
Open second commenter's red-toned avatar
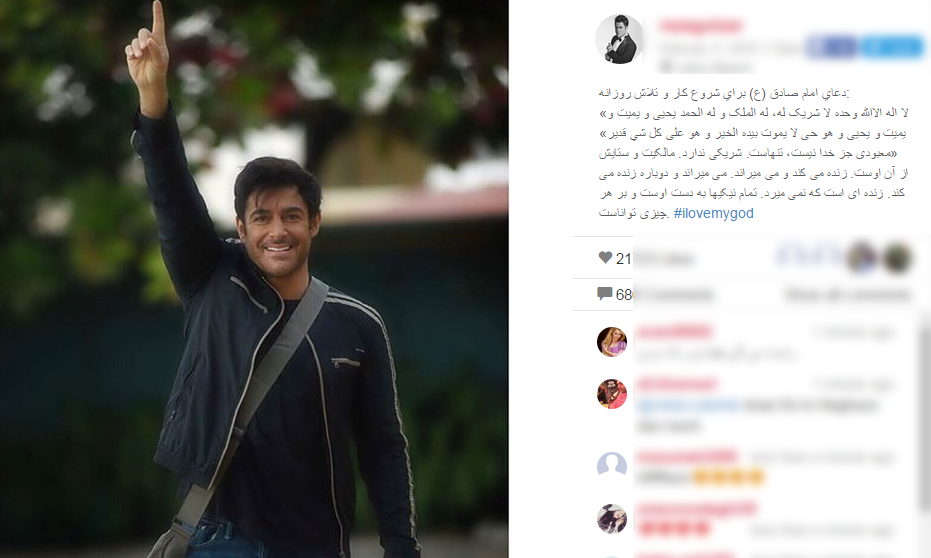(612, 394)
